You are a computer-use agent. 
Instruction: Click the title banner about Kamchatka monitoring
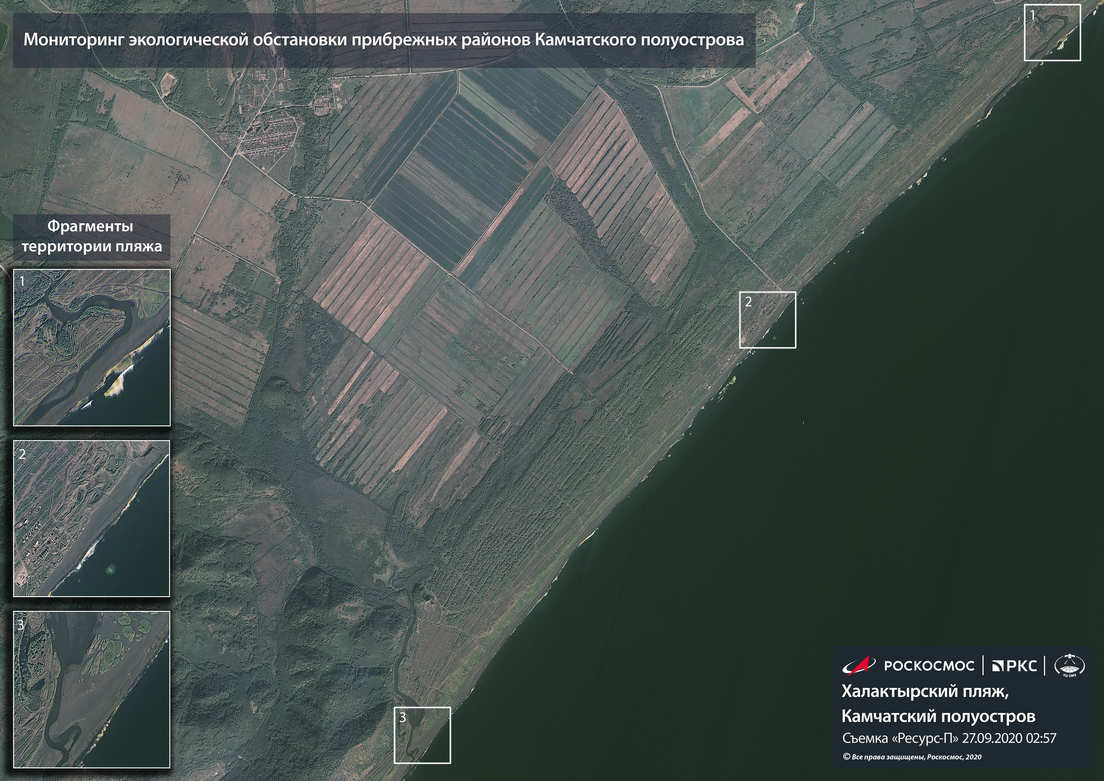click(x=383, y=41)
